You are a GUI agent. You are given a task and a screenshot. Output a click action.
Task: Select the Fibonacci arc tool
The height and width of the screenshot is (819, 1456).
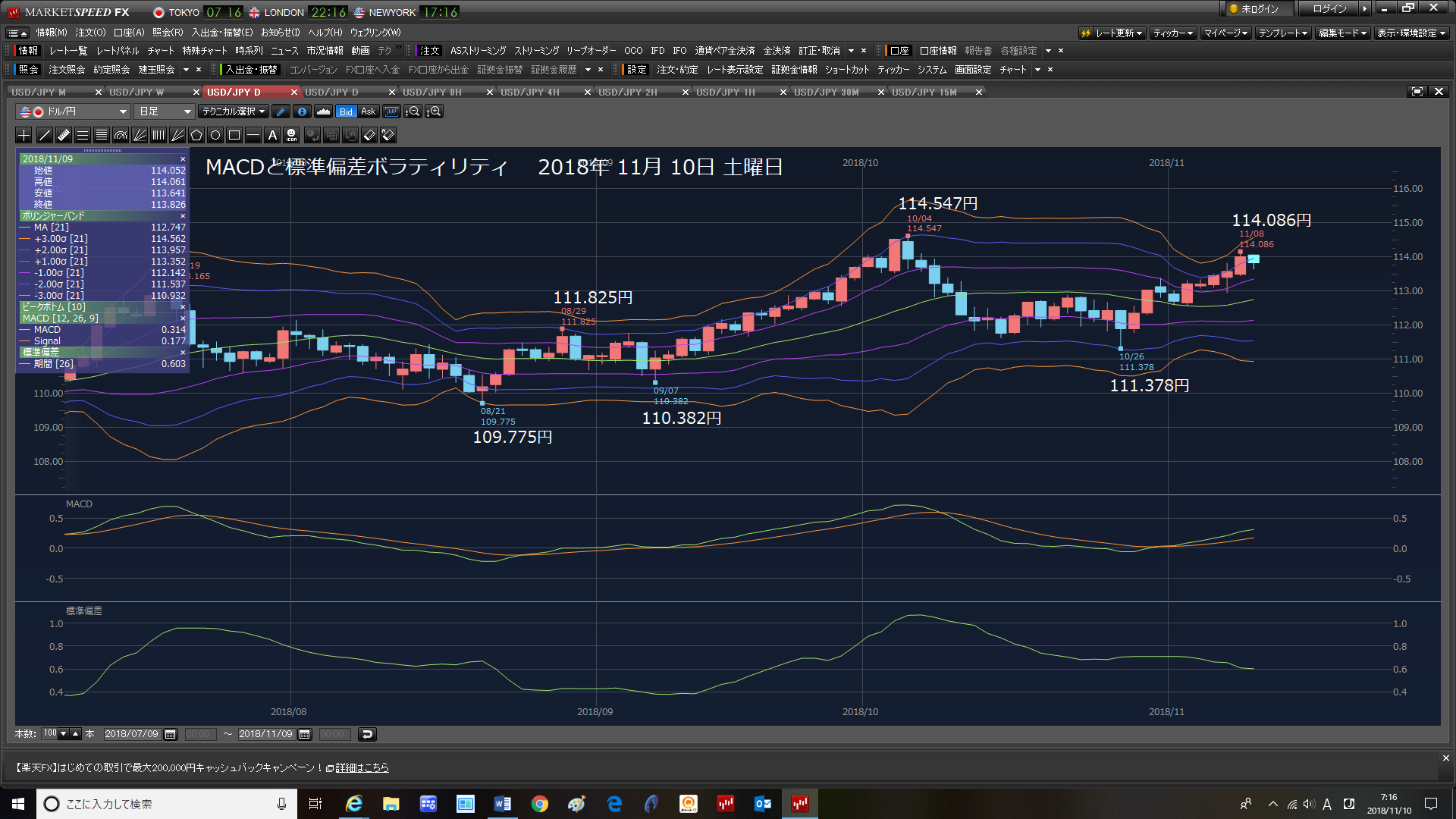pos(121,135)
